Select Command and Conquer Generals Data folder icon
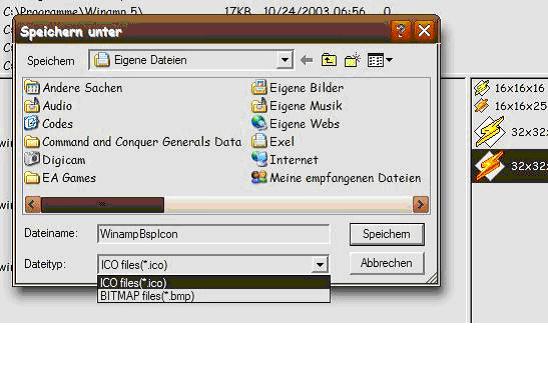548x384 pixels. coord(32,142)
